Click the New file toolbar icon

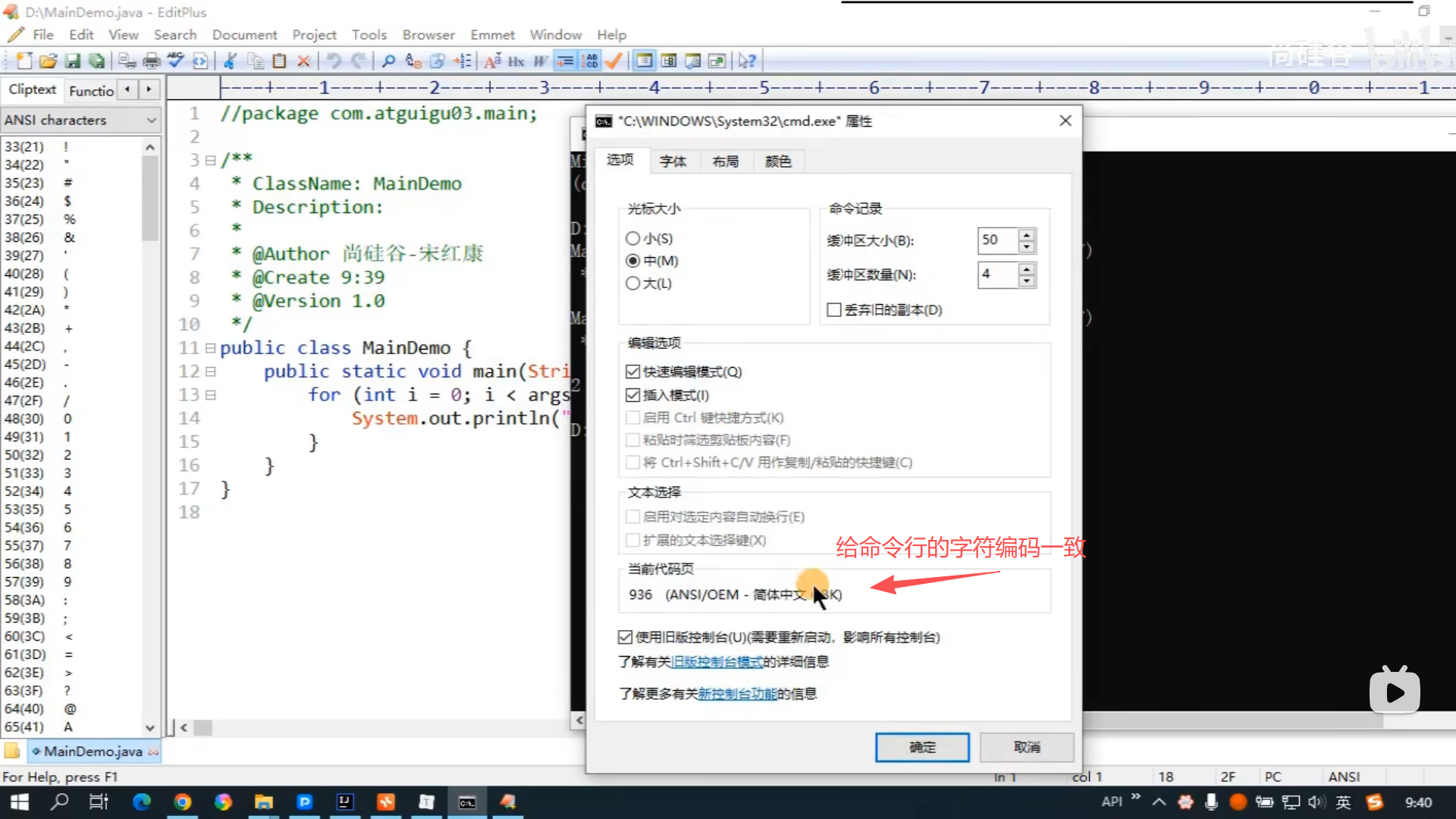pyautogui.click(x=24, y=61)
